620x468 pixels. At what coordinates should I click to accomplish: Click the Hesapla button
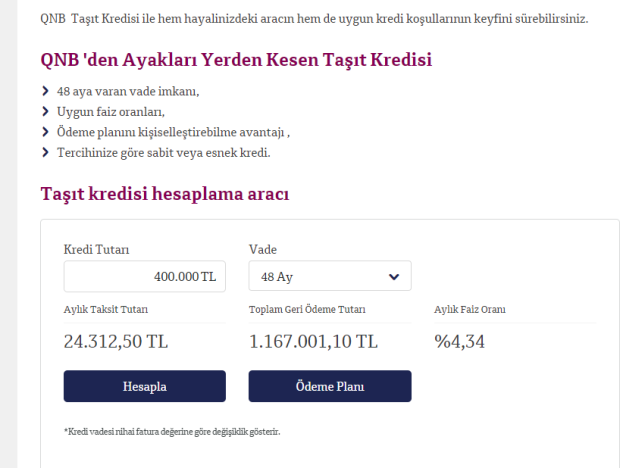(145, 386)
